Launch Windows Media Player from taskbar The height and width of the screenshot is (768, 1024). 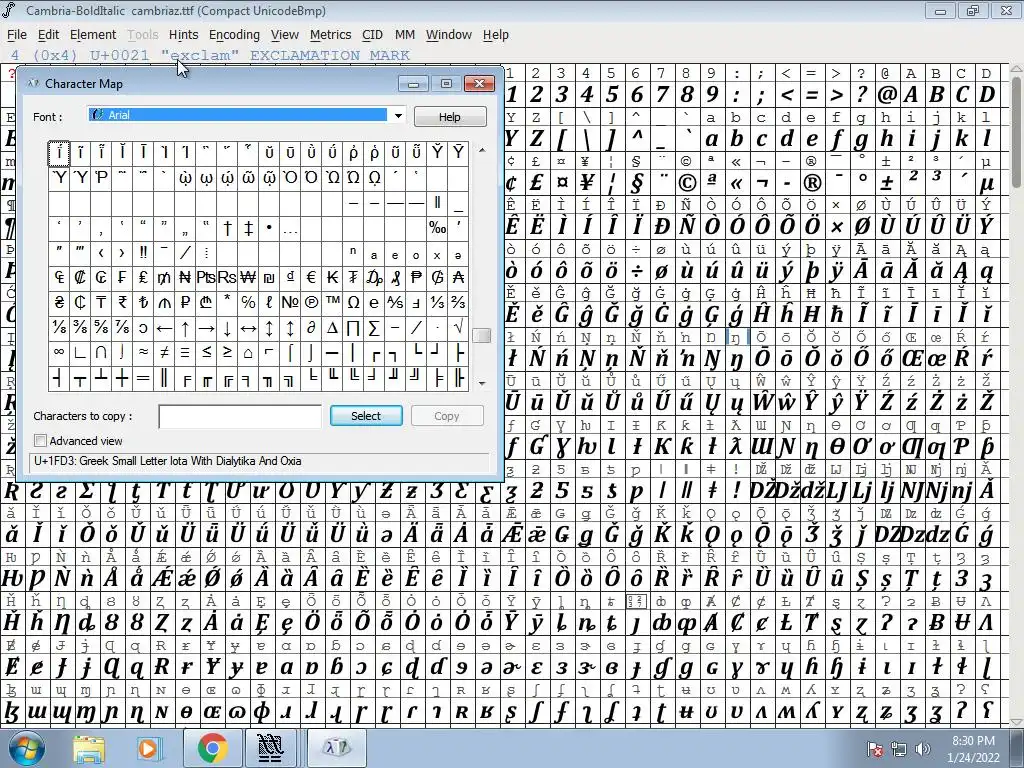pyautogui.click(x=148, y=748)
